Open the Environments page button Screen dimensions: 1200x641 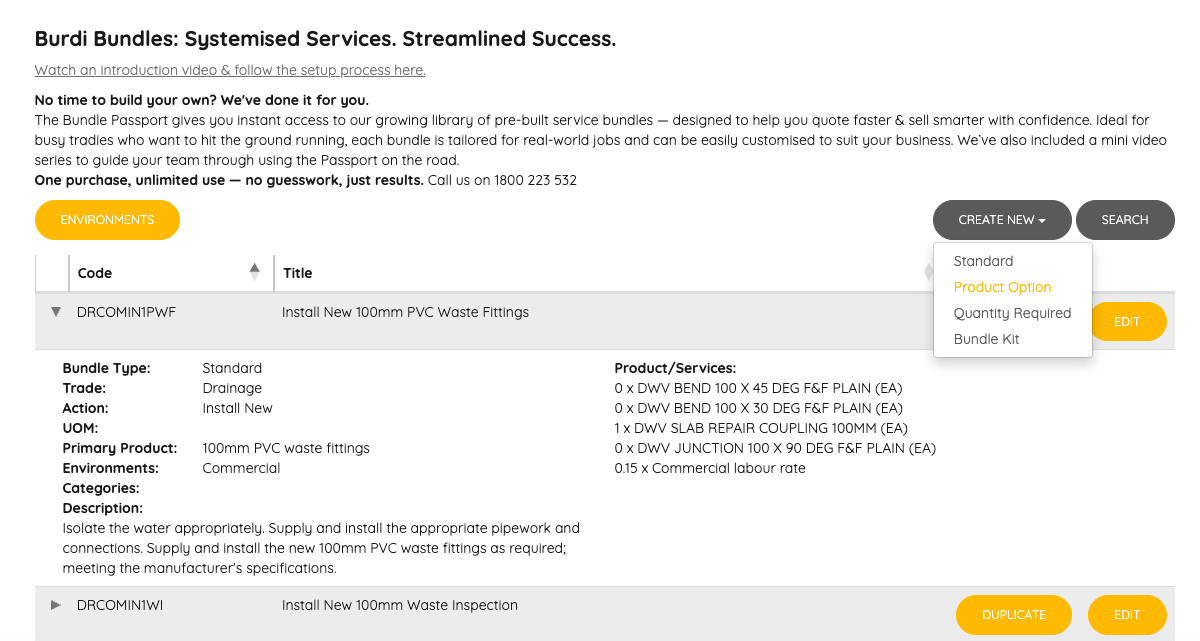click(x=107, y=220)
